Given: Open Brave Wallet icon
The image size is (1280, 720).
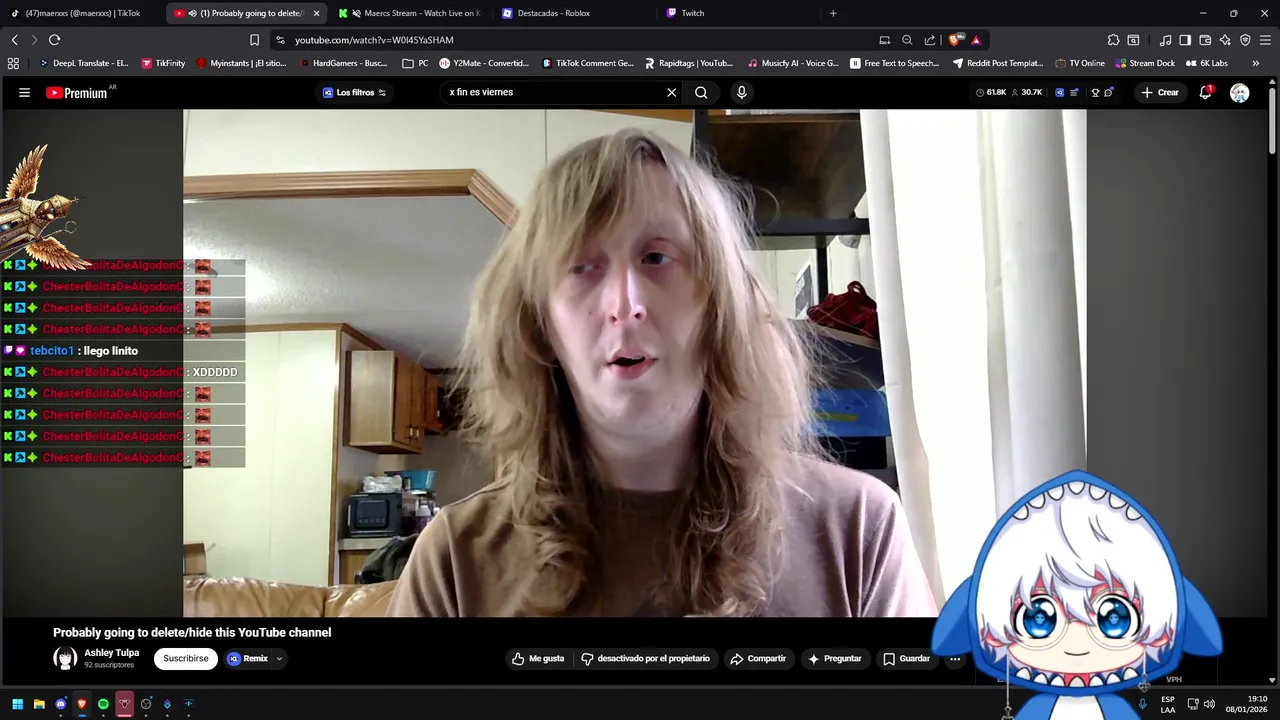Looking at the screenshot, I should pyautogui.click(x=1205, y=40).
